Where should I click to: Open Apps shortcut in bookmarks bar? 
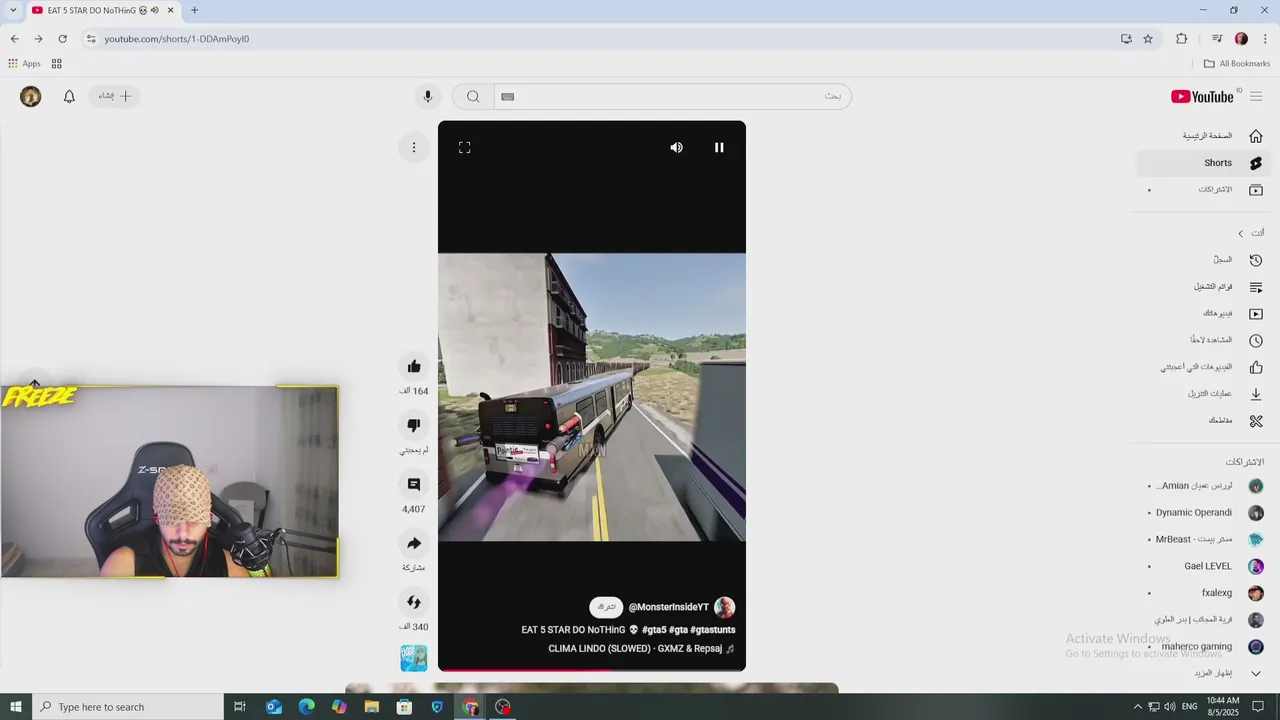tap(24, 64)
